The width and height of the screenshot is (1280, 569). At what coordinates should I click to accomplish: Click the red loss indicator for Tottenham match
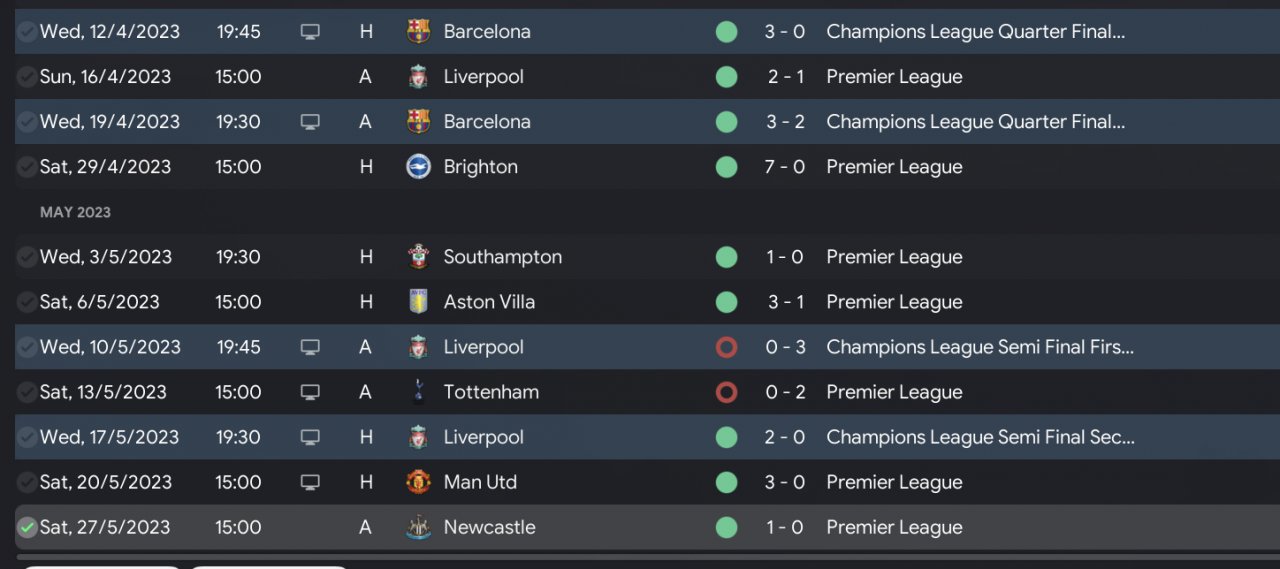(x=727, y=392)
